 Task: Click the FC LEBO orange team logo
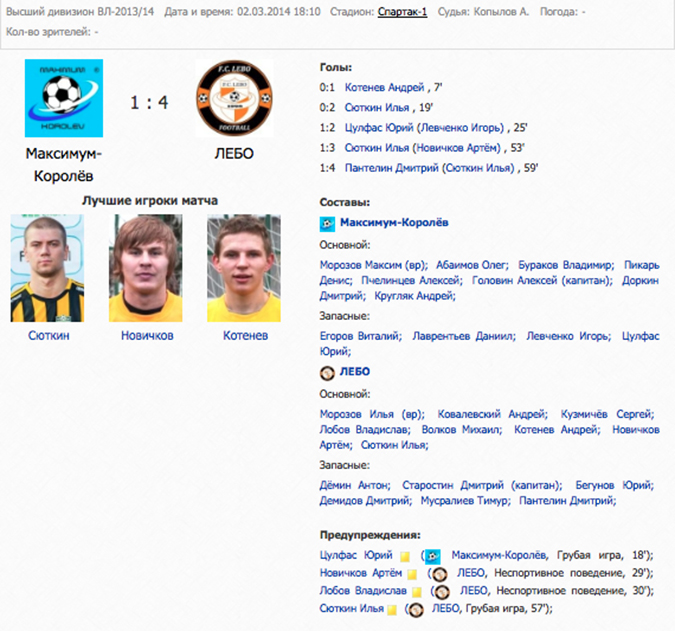[x=234, y=98]
